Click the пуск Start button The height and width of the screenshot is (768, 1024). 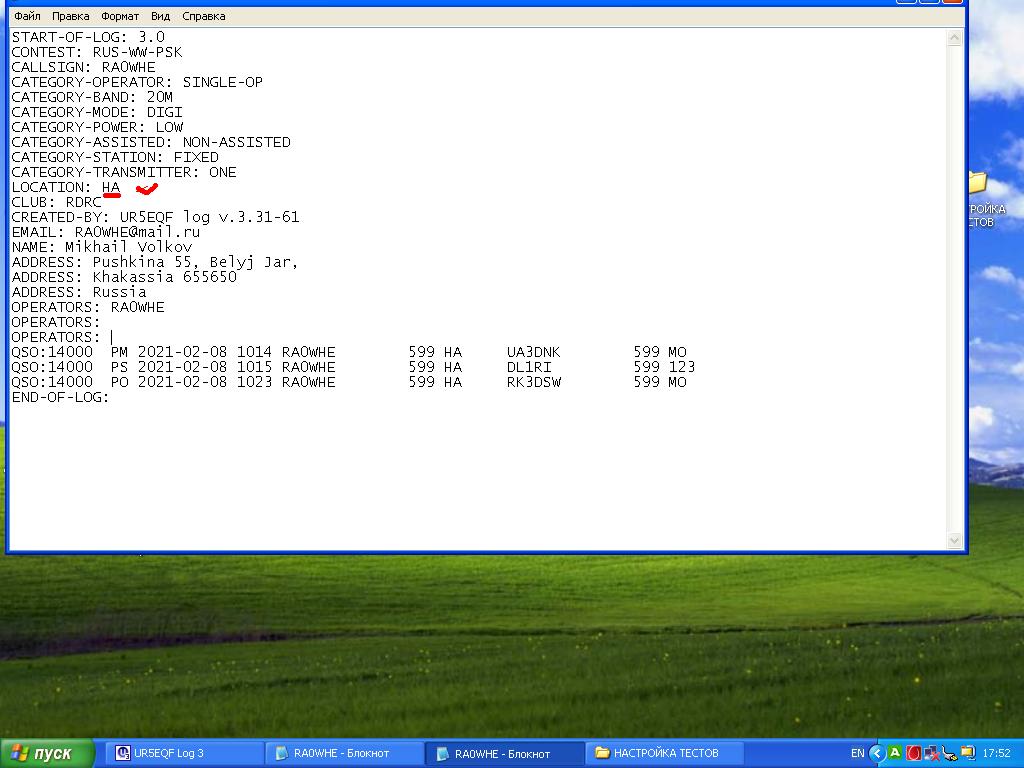47,753
